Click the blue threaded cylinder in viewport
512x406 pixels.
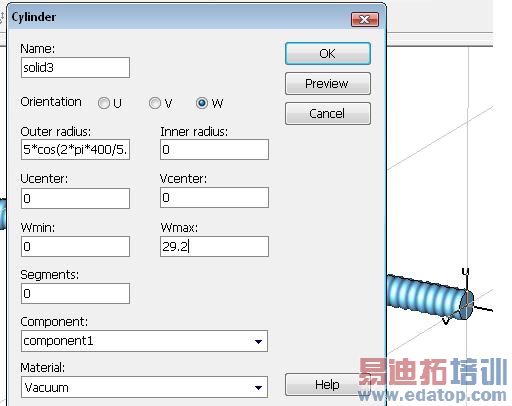427,296
